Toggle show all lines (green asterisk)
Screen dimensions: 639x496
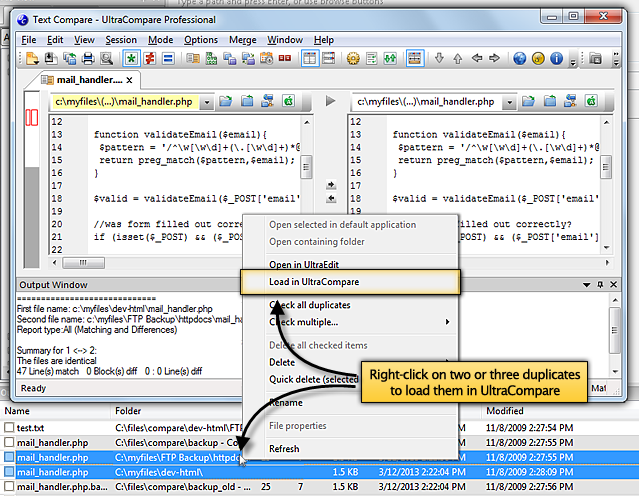(x=131, y=58)
